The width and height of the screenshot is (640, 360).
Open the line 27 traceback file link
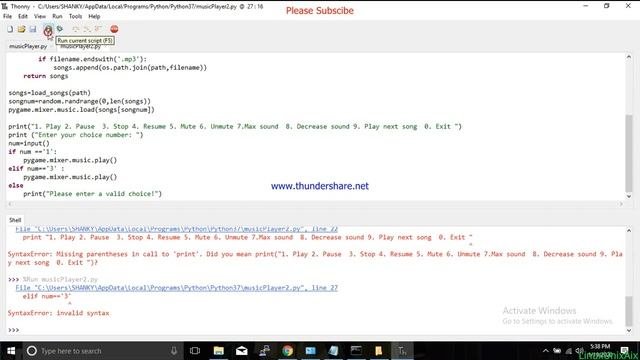(x=176, y=288)
